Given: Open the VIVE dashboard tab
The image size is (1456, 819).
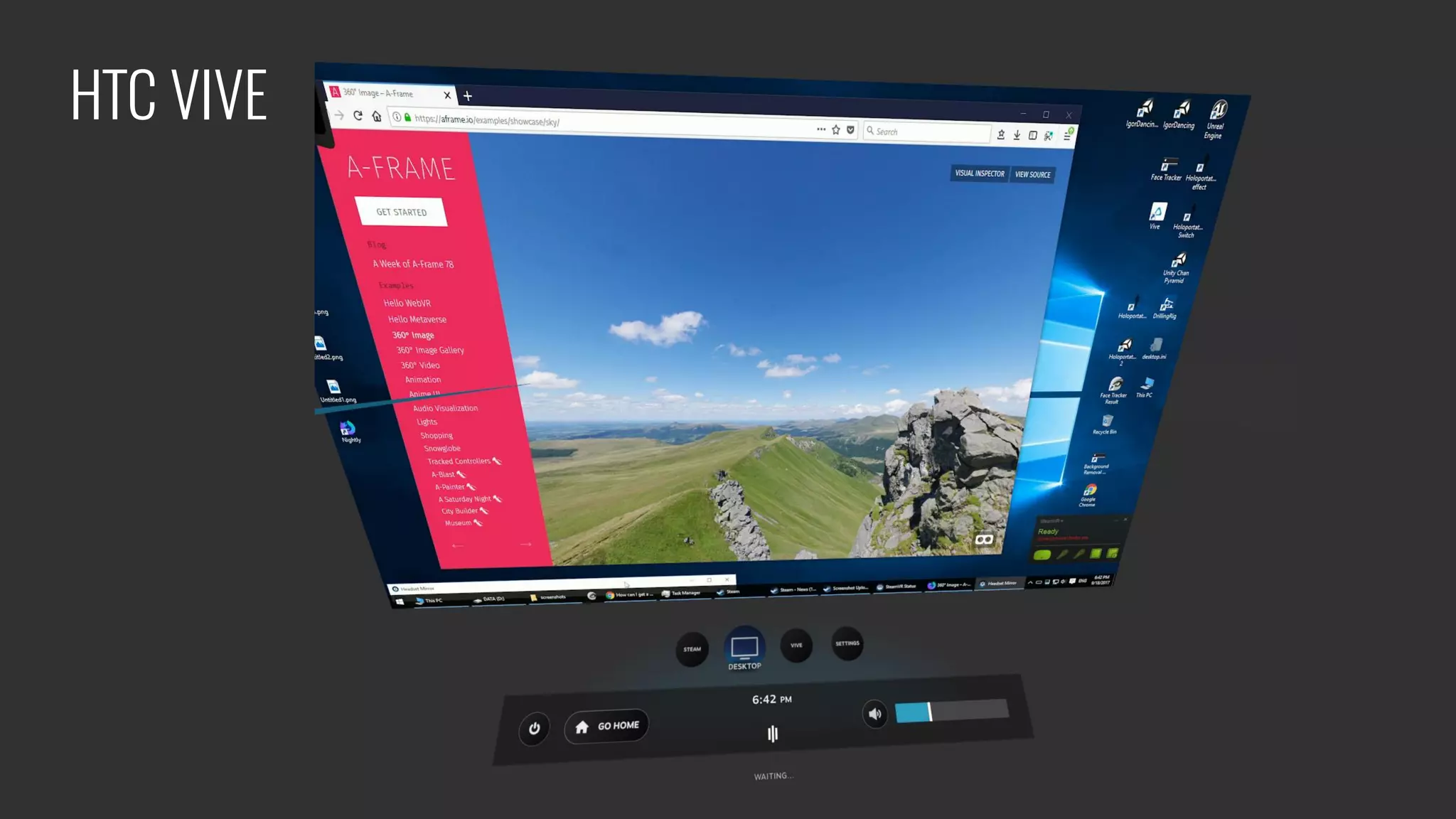Looking at the screenshot, I should [796, 646].
